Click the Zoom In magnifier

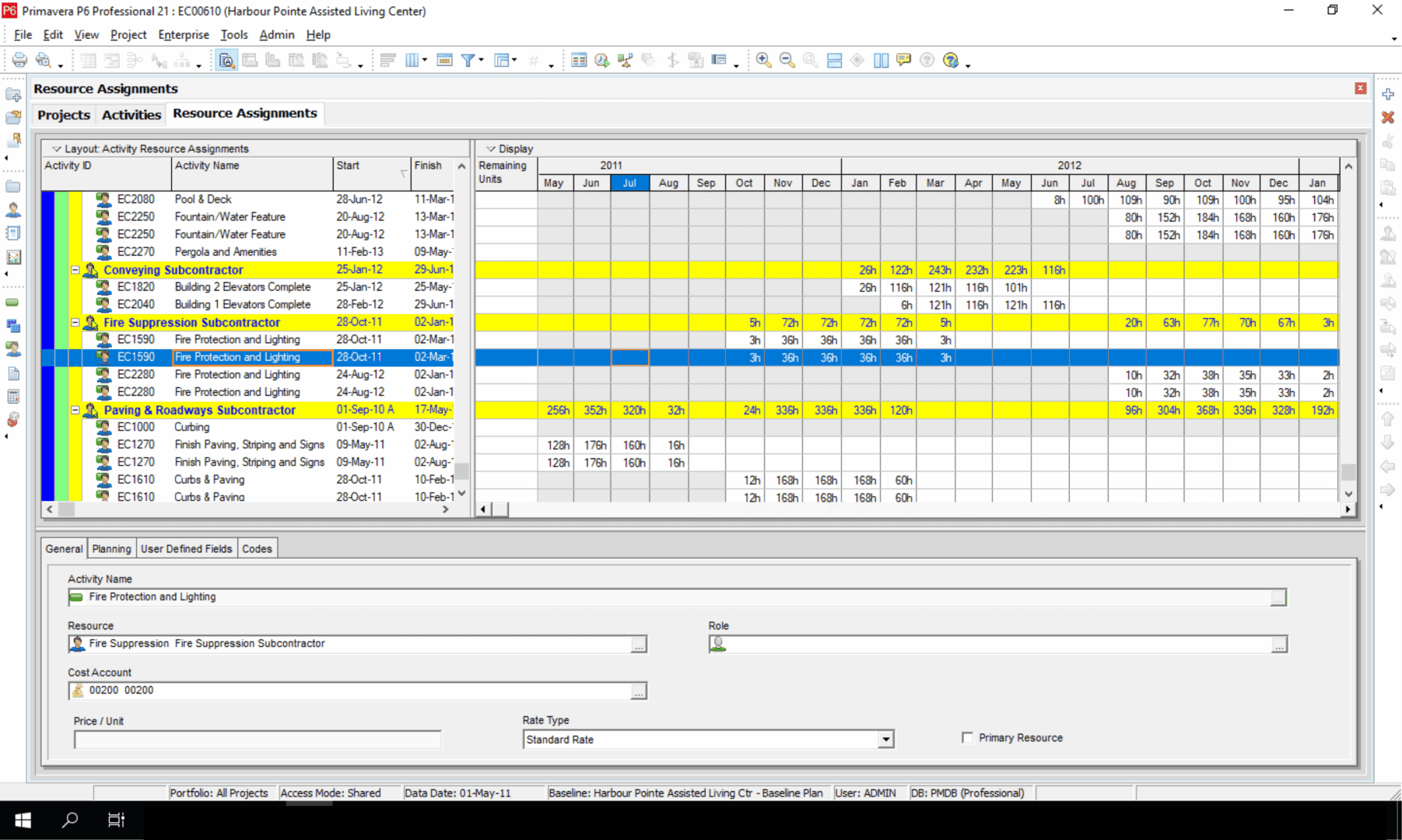[x=763, y=61]
